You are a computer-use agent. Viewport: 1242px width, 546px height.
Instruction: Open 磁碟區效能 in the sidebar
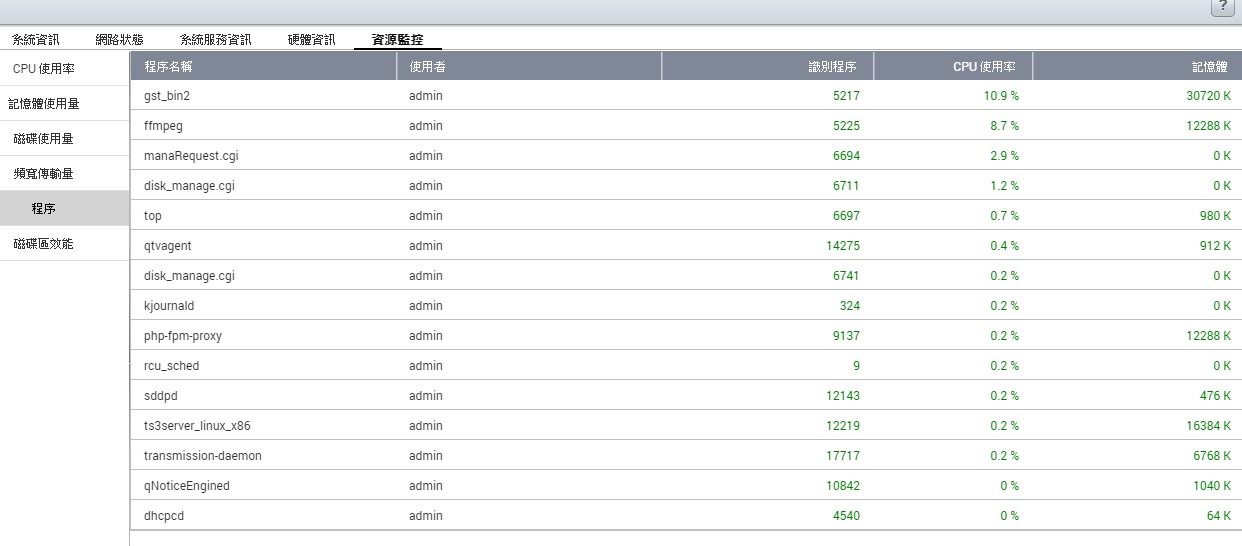65,243
